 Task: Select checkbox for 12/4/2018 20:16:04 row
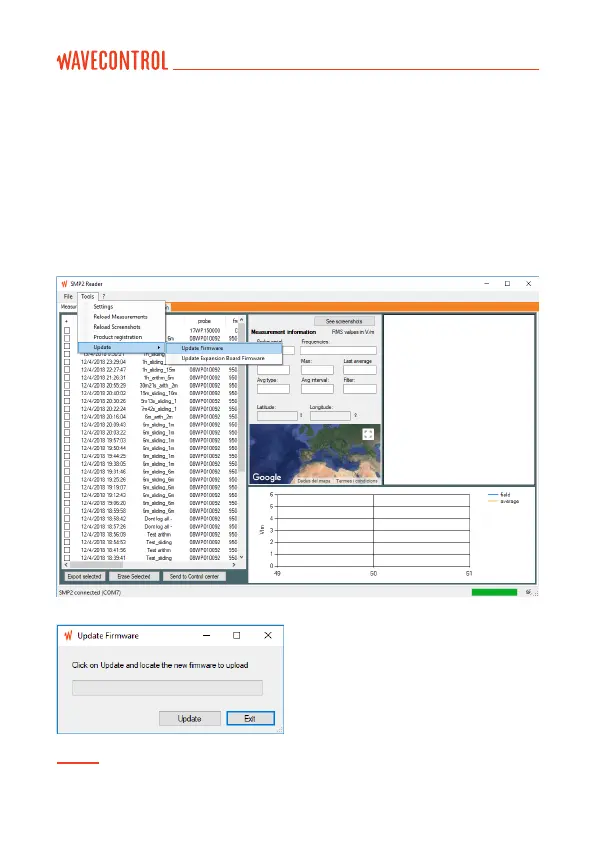[67, 417]
